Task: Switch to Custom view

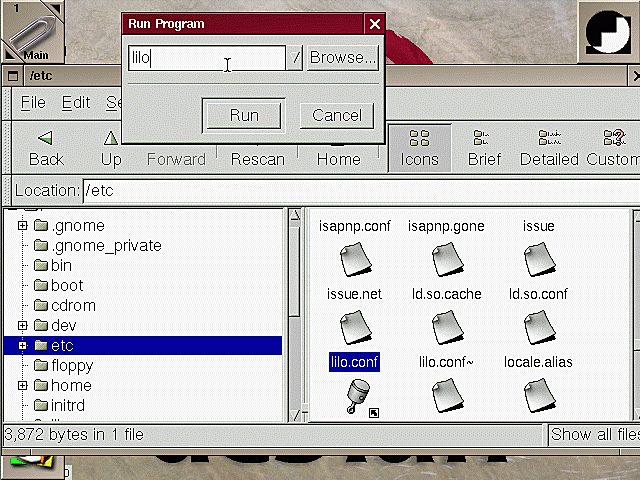Action: point(613,149)
